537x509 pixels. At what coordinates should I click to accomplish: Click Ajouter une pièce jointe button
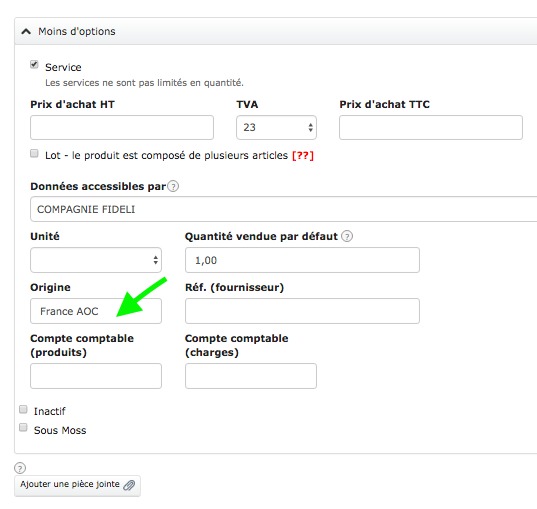click(x=77, y=485)
